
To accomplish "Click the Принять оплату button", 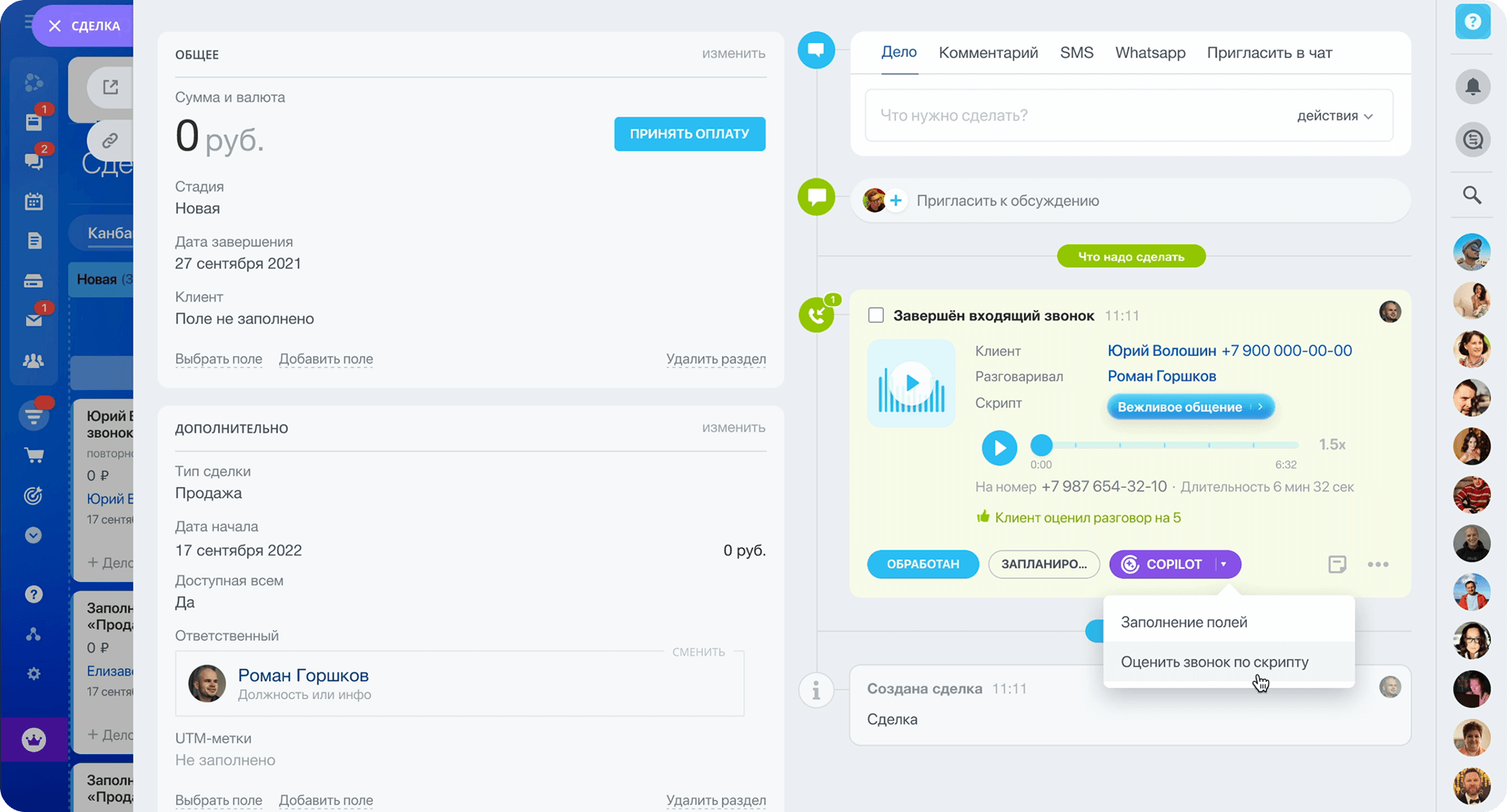I will pos(689,134).
